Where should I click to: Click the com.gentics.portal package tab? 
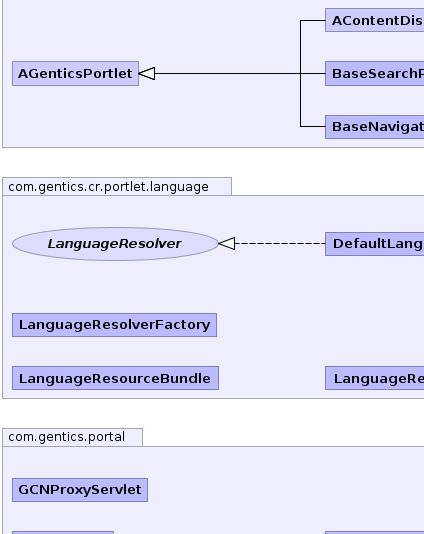tap(73, 437)
